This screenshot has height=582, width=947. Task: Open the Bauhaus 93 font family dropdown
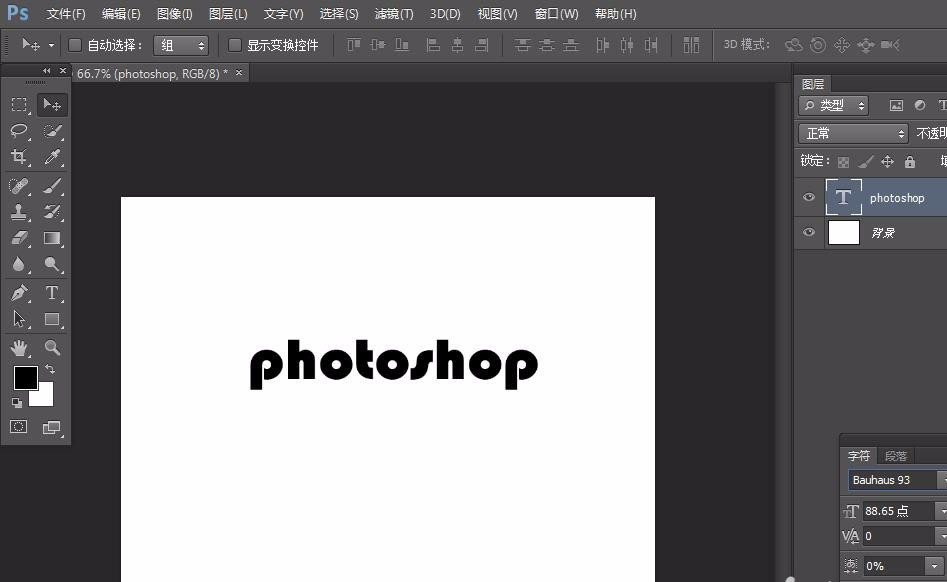897,480
